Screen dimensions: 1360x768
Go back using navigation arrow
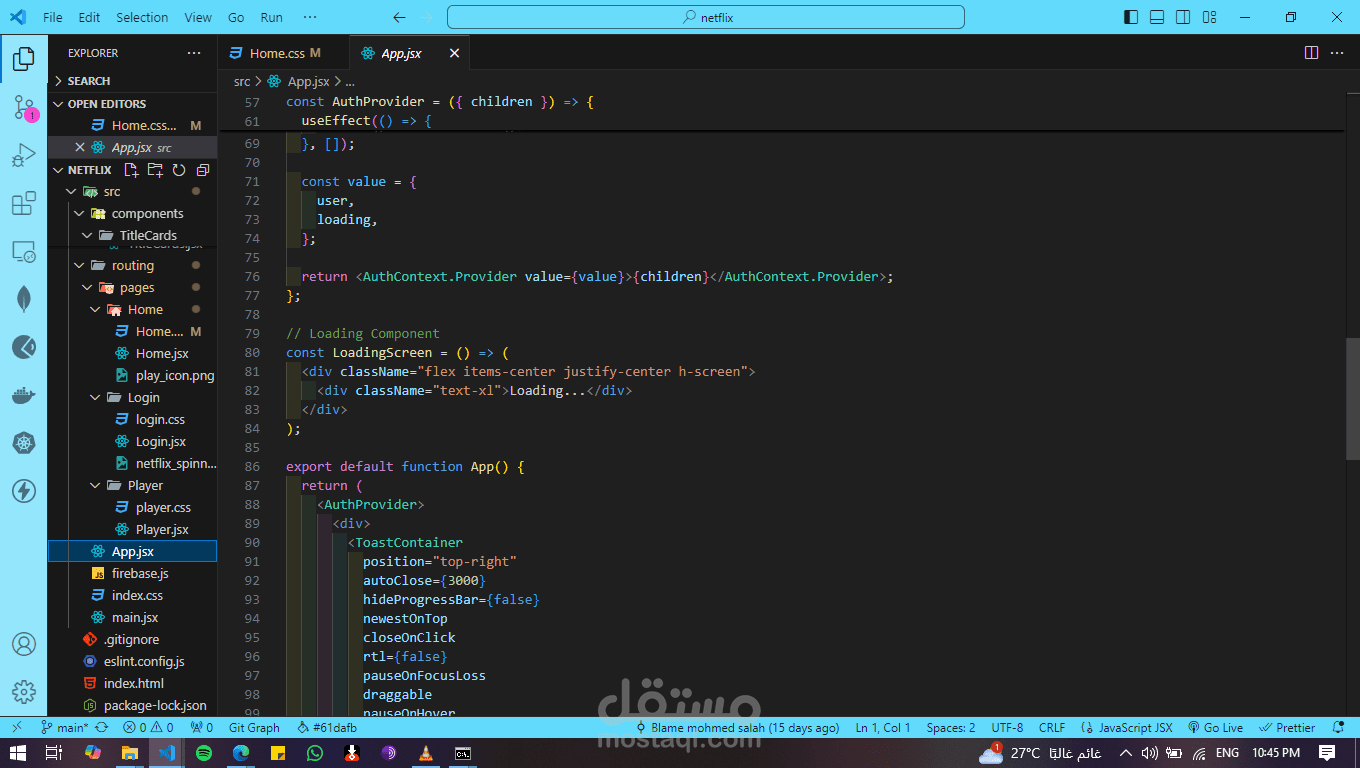coord(399,17)
